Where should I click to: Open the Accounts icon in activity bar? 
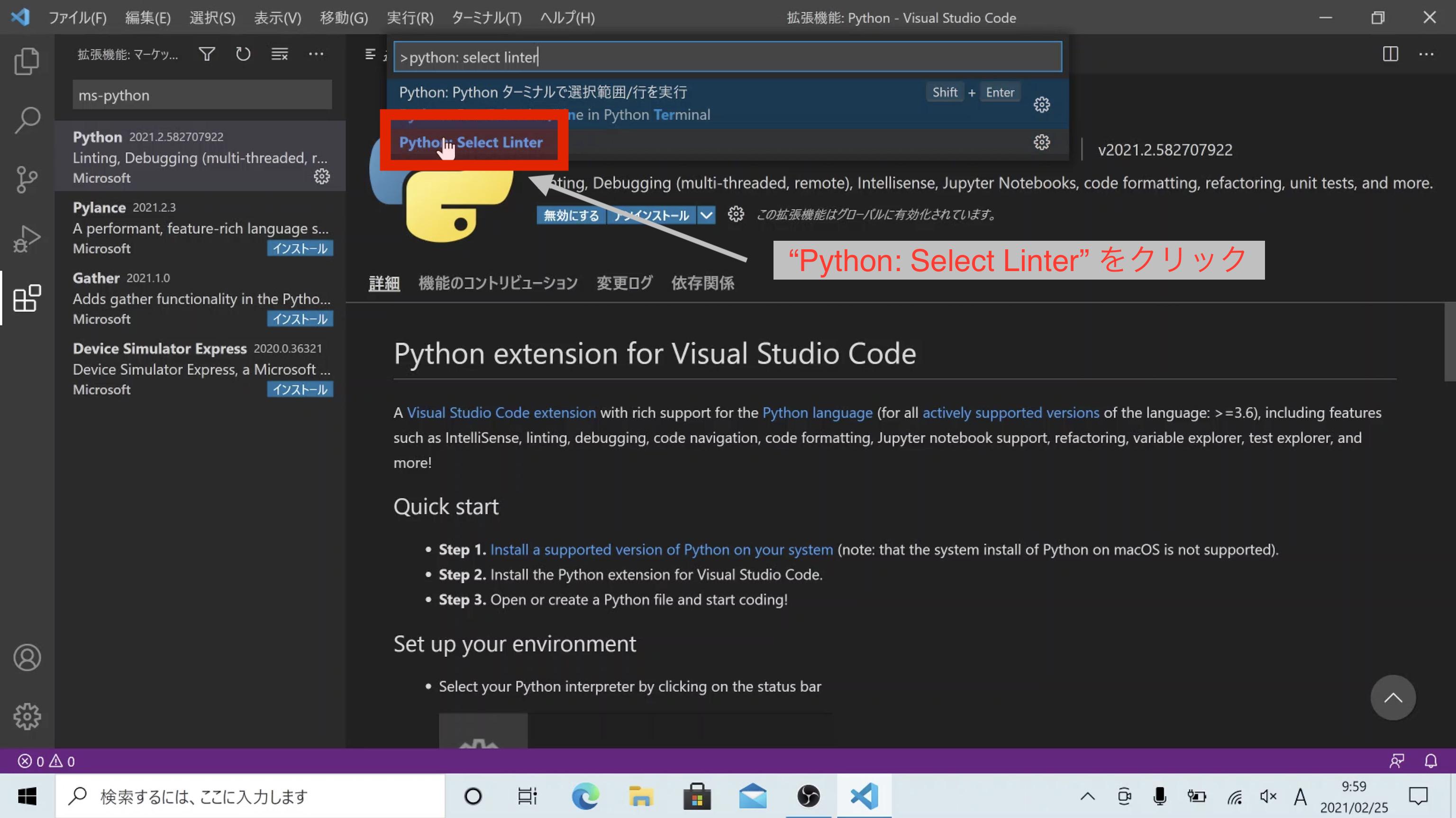point(27,657)
